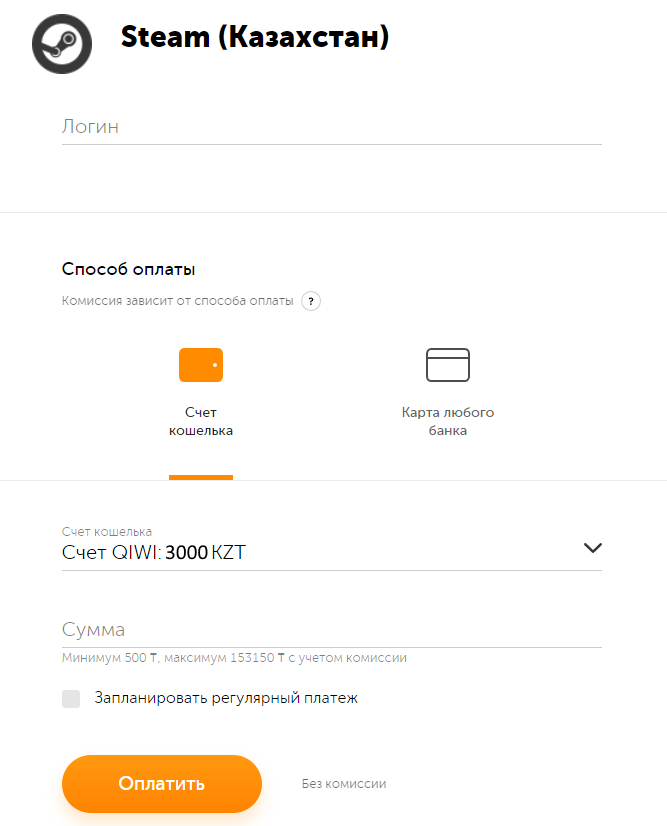Focus the 'Сумма' amount field
The width and height of the screenshot is (667, 826).
tap(331, 630)
